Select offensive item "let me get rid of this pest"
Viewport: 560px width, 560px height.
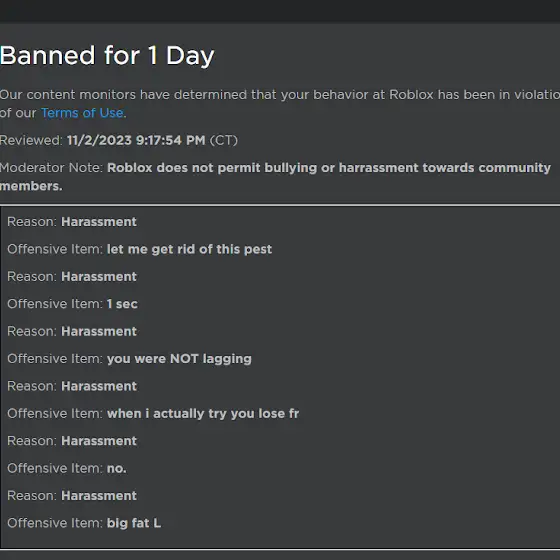(189, 249)
